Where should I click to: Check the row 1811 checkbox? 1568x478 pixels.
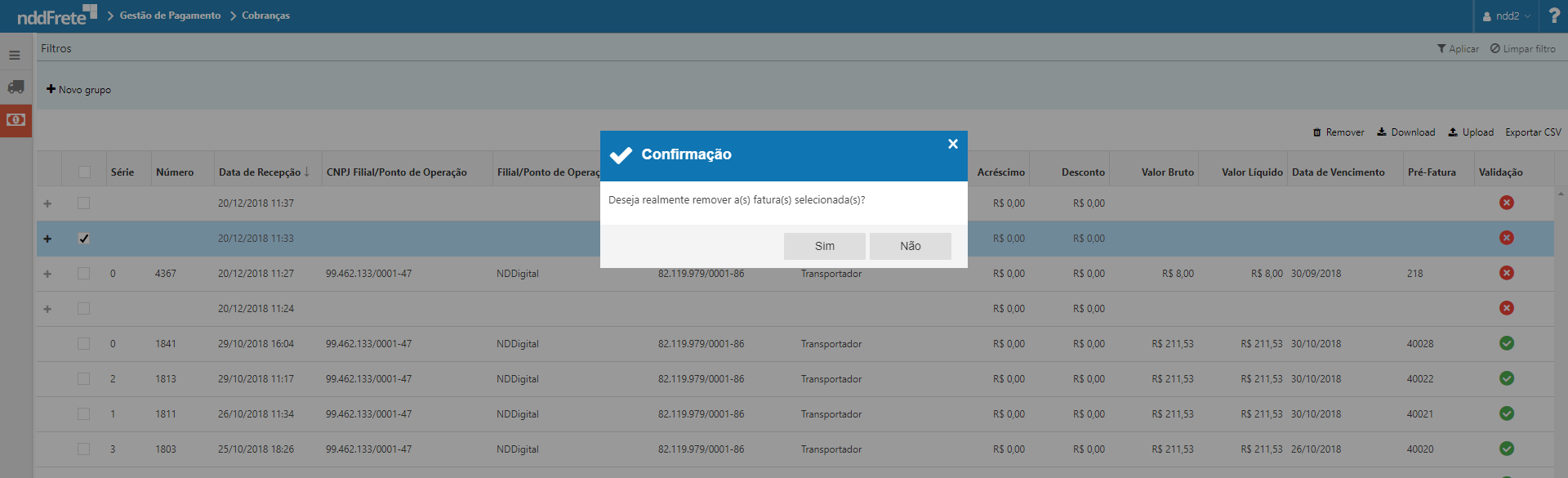pyautogui.click(x=84, y=414)
